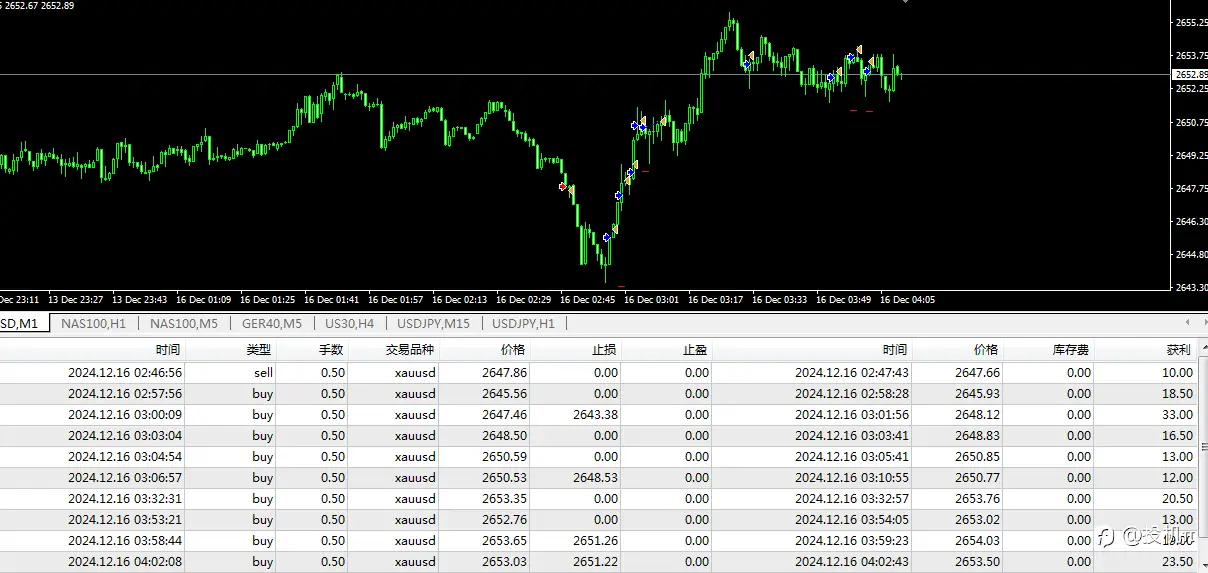Screen dimensions: 1208x573
Task: Sort by the 止盈 column header
Action: [x=696, y=350]
